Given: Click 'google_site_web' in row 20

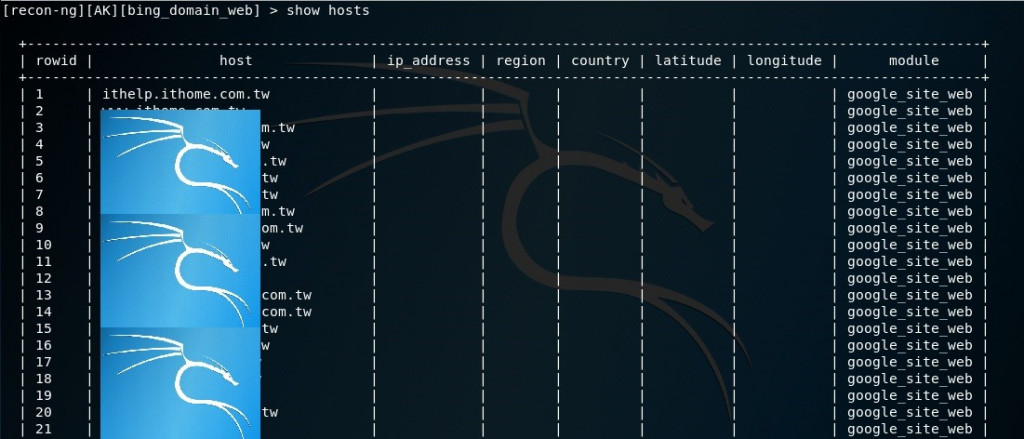Looking at the screenshot, I should tap(910, 412).
